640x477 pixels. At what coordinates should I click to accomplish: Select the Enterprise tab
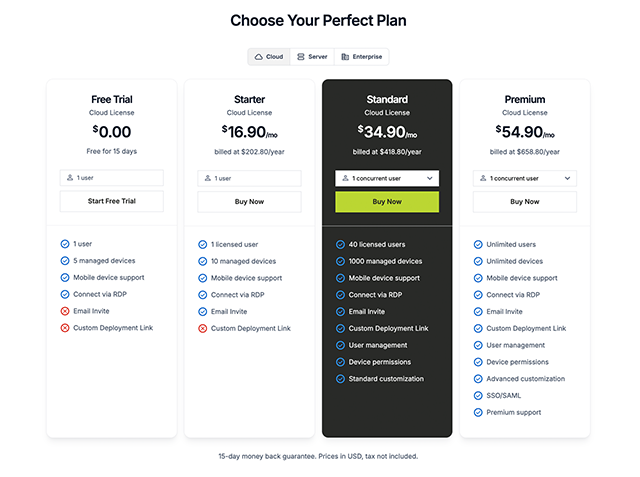click(x=362, y=57)
